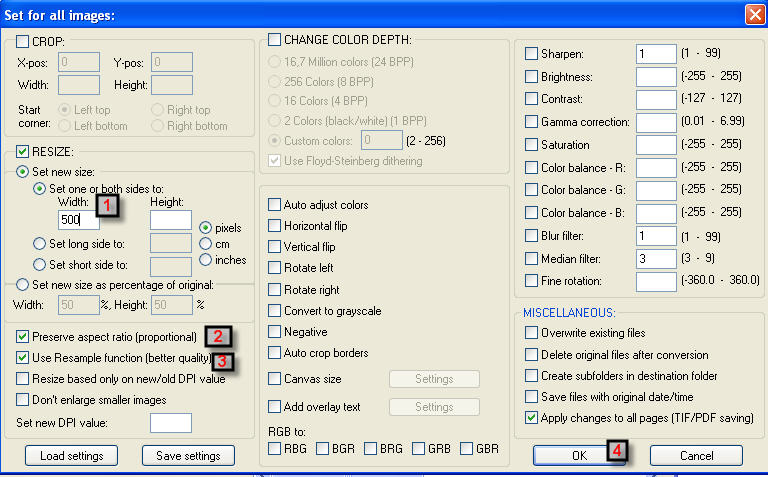Click the Set new DPI value field
The width and height of the screenshot is (768, 477).
click(170, 423)
